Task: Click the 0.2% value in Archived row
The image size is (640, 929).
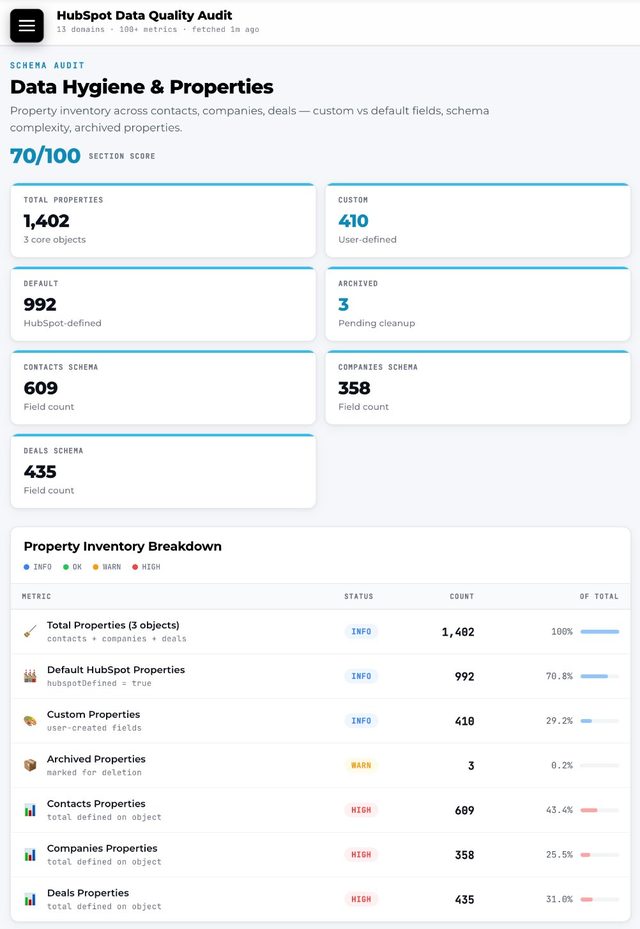Action: [x=562, y=765]
